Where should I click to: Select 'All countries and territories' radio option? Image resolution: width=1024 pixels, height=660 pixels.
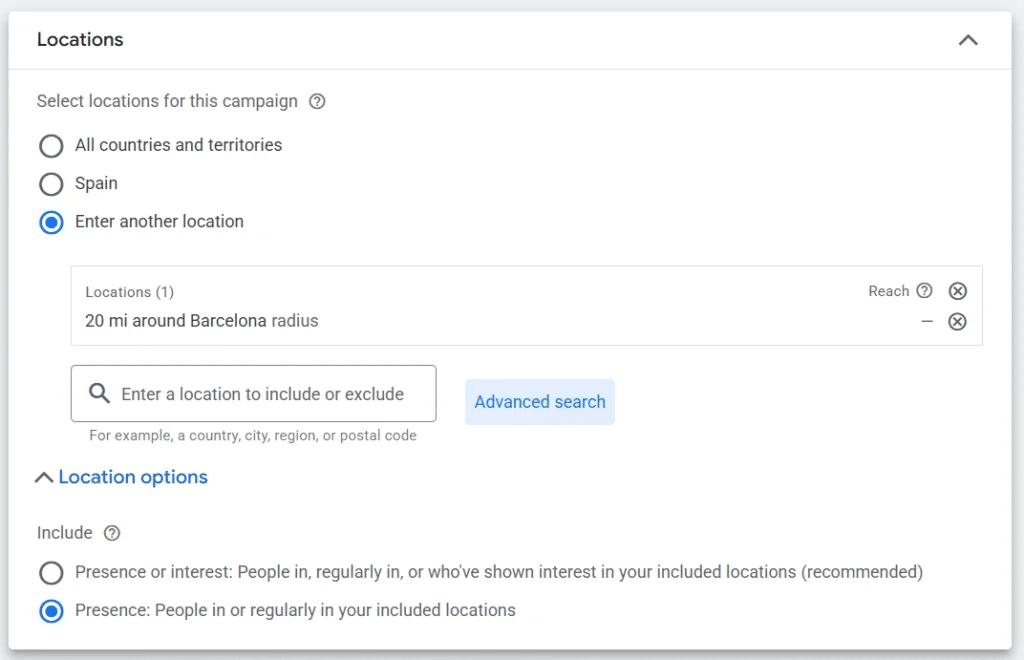tap(51, 146)
